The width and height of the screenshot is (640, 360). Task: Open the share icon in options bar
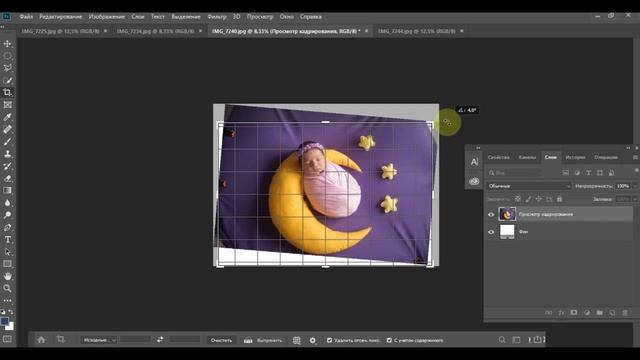point(537,340)
